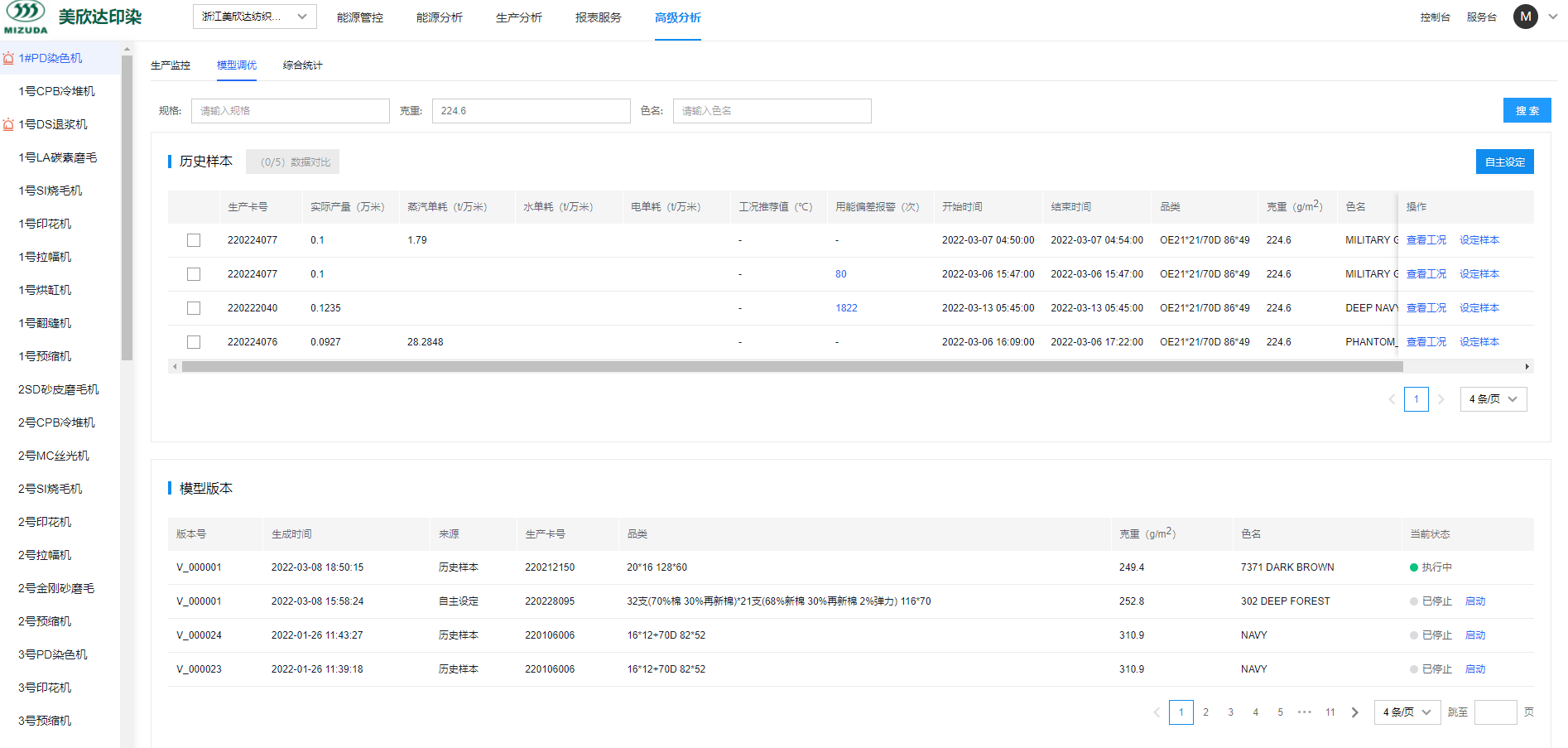Open the 能源分析 menu
1568x748 pixels.
(439, 17)
